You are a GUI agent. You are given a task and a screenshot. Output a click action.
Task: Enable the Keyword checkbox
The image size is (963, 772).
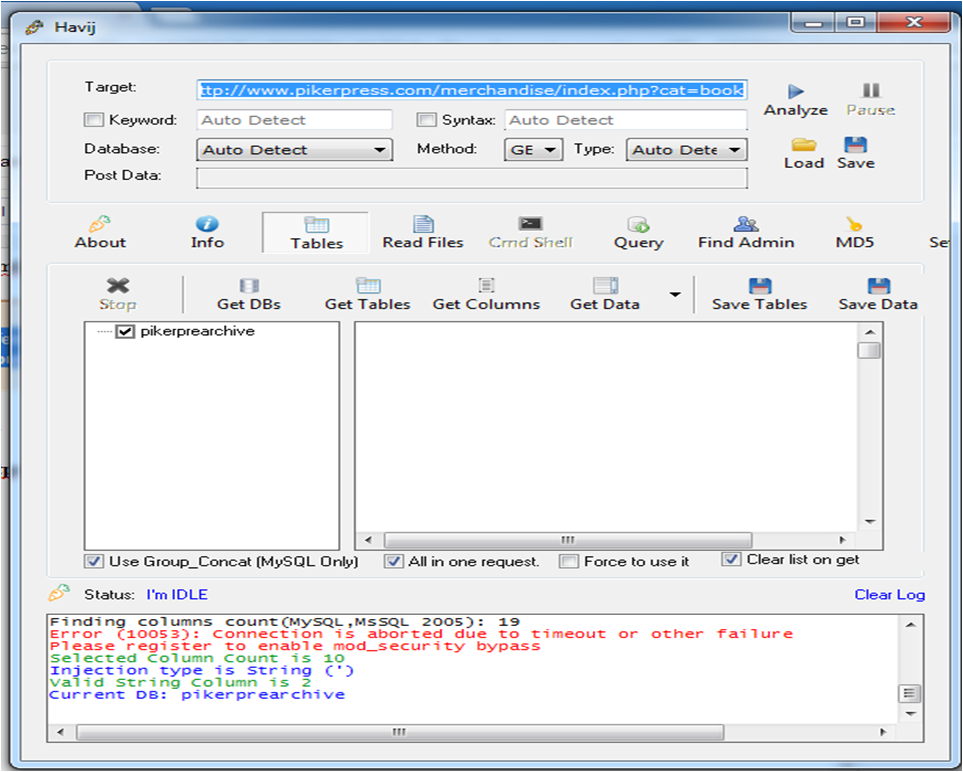(93, 120)
